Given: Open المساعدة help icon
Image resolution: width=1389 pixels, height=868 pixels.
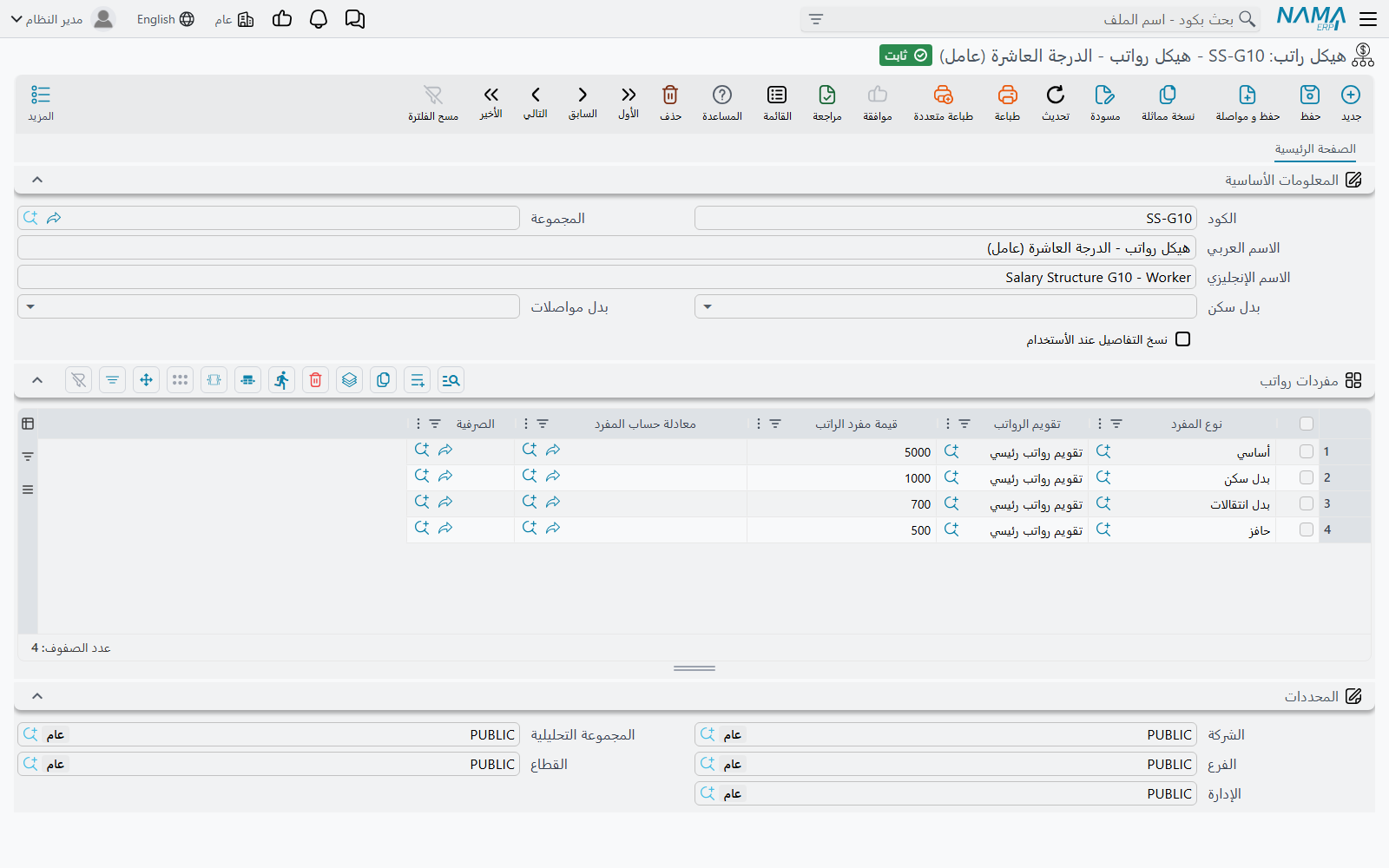Looking at the screenshot, I should [x=722, y=95].
